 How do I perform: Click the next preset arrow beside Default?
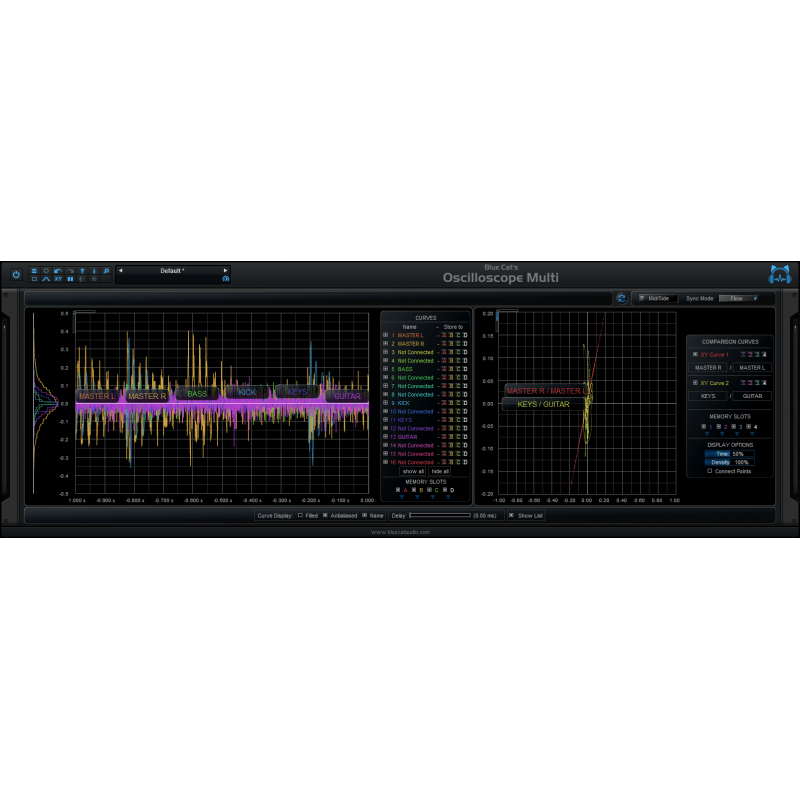click(x=226, y=271)
